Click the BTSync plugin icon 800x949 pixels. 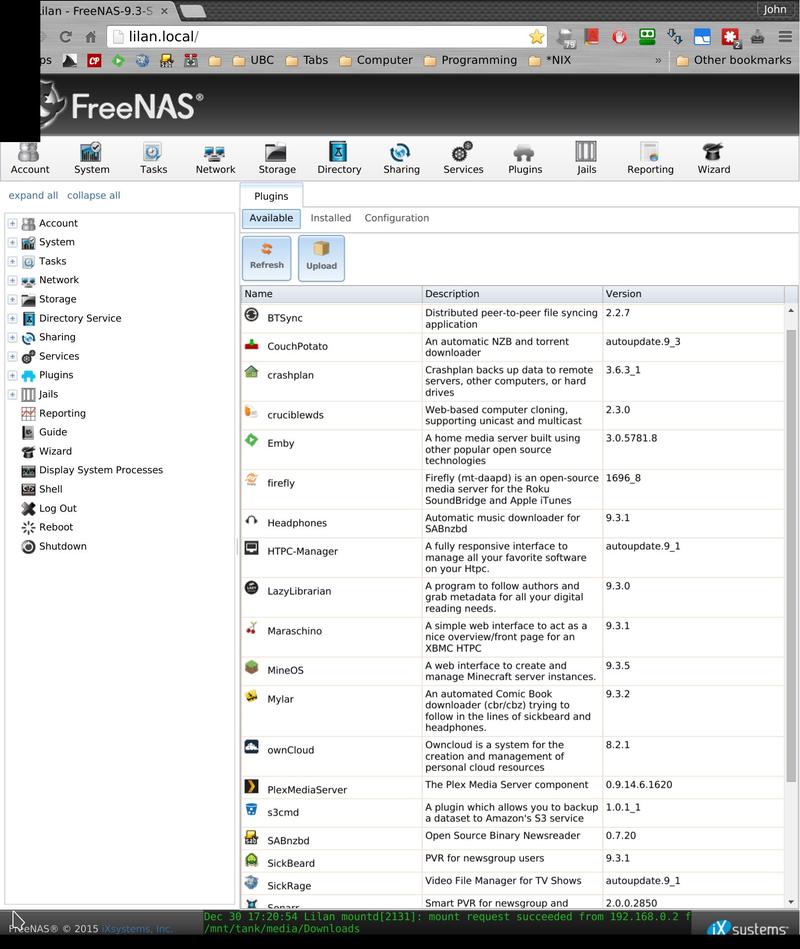251,314
